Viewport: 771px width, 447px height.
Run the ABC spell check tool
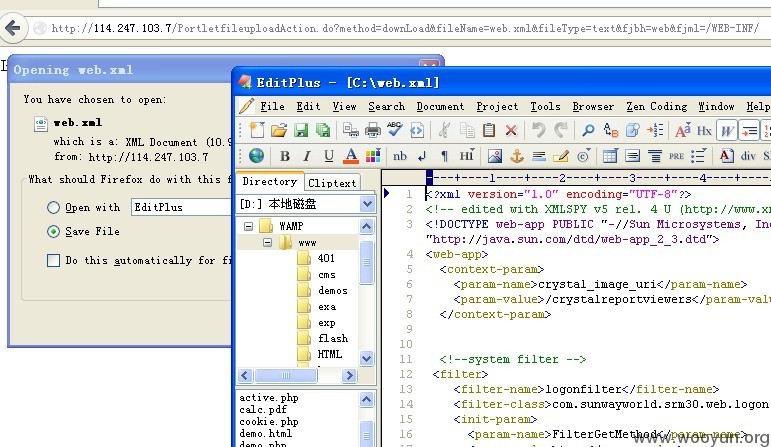(394, 130)
